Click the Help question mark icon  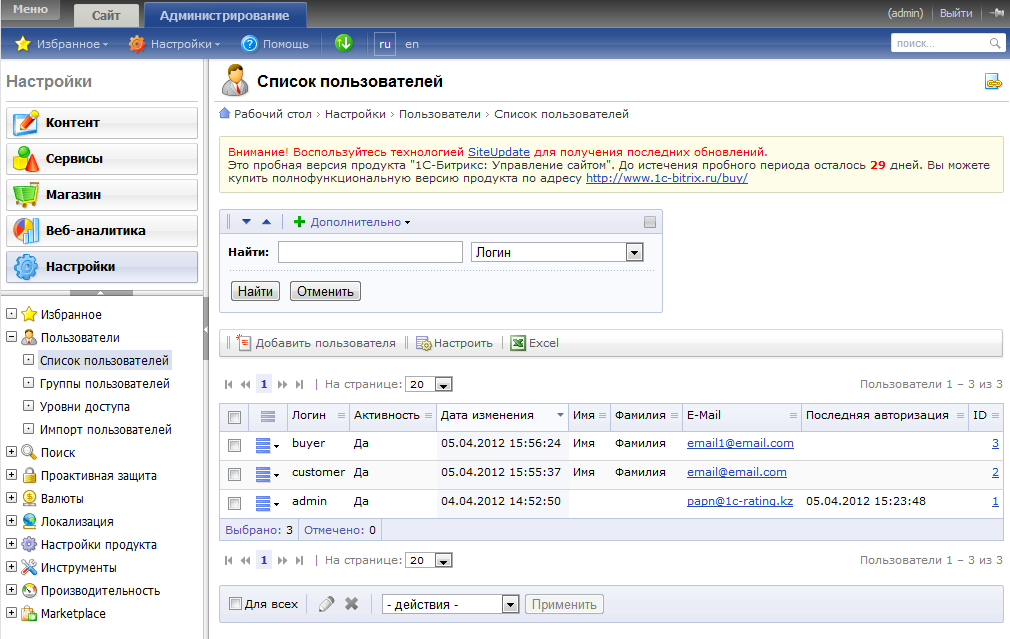click(x=250, y=44)
